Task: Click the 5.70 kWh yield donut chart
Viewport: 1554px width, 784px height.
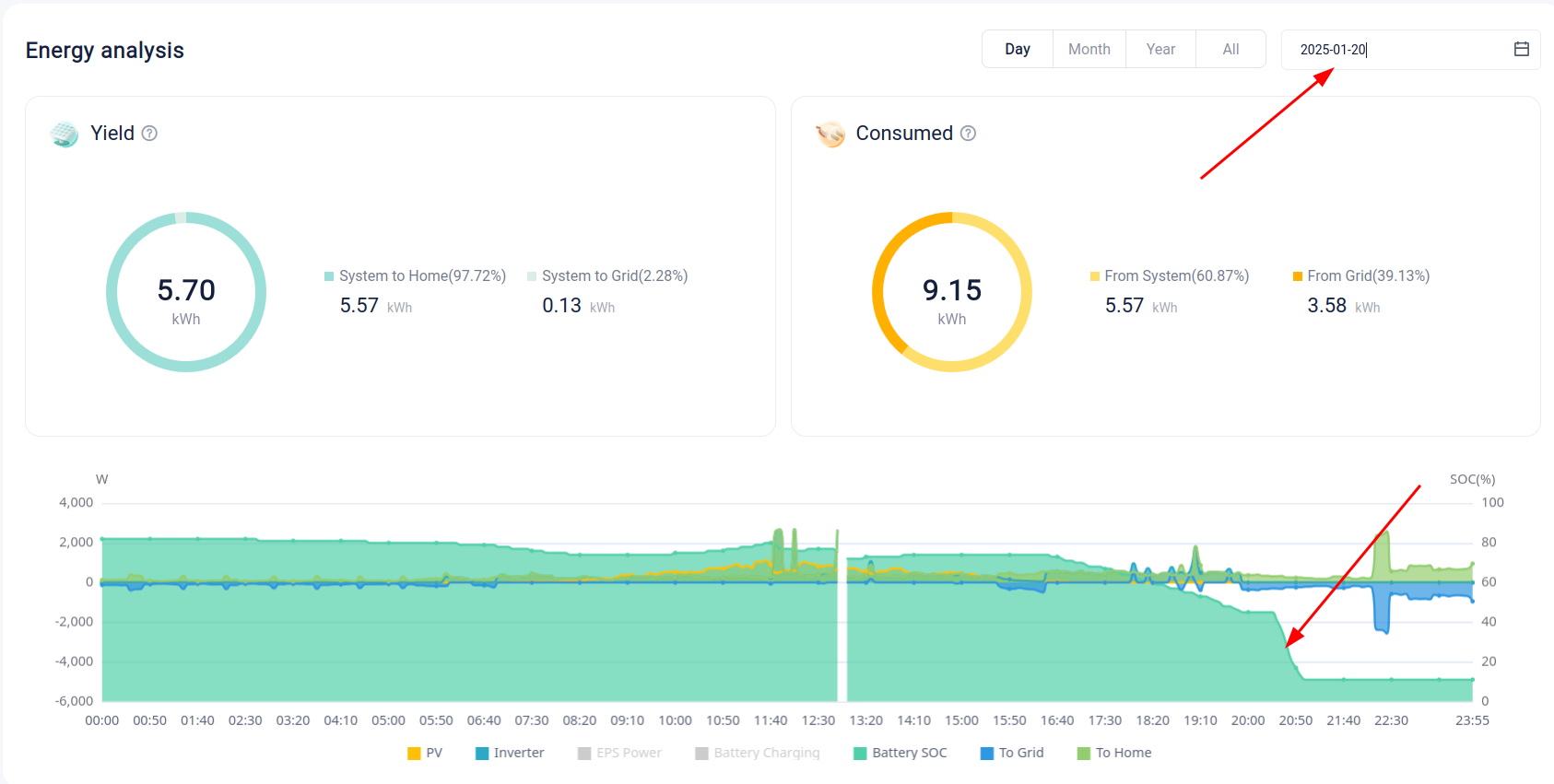Action: click(x=186, y=292)
